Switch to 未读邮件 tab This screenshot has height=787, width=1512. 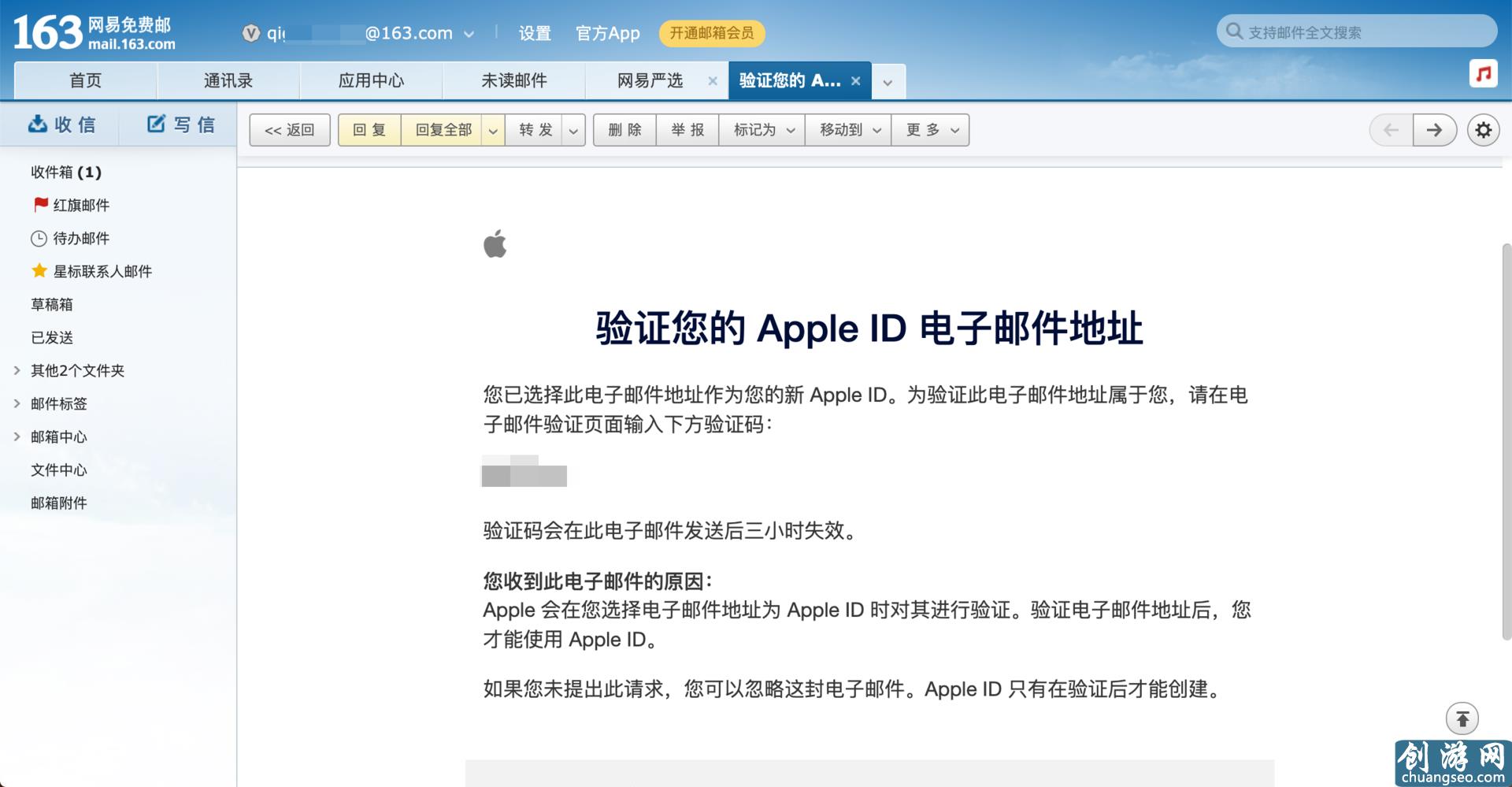click(x=514, y=80)
